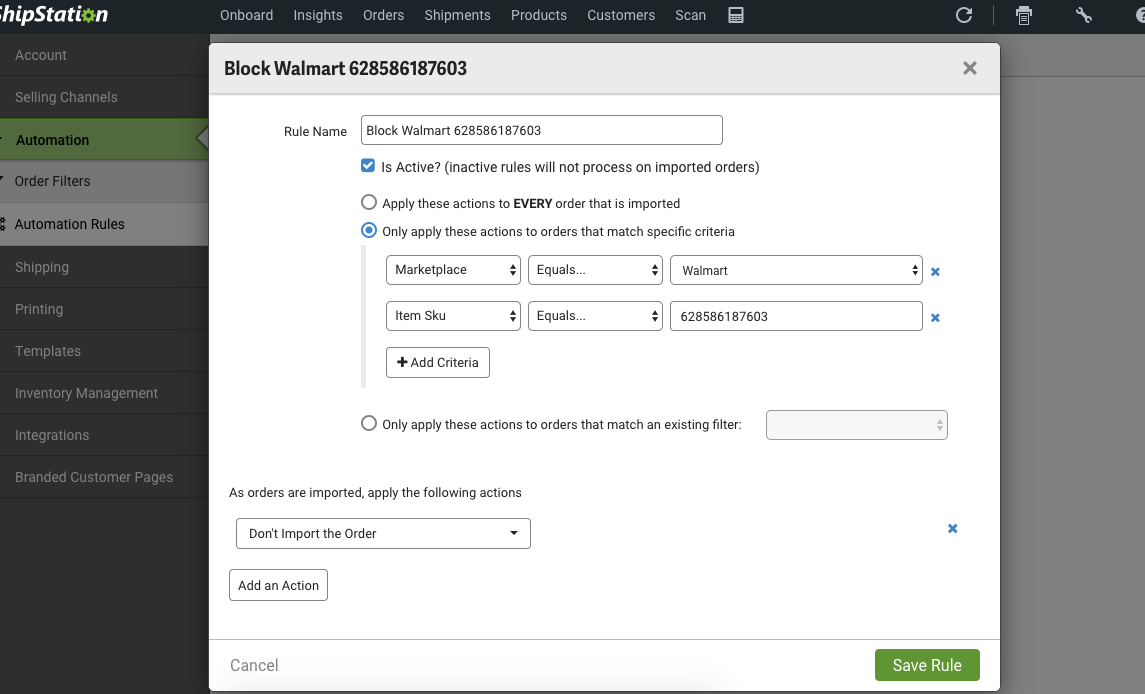Click the Add an Action button
Viewport: 1145px width, 694px height.
pos(278,585)
